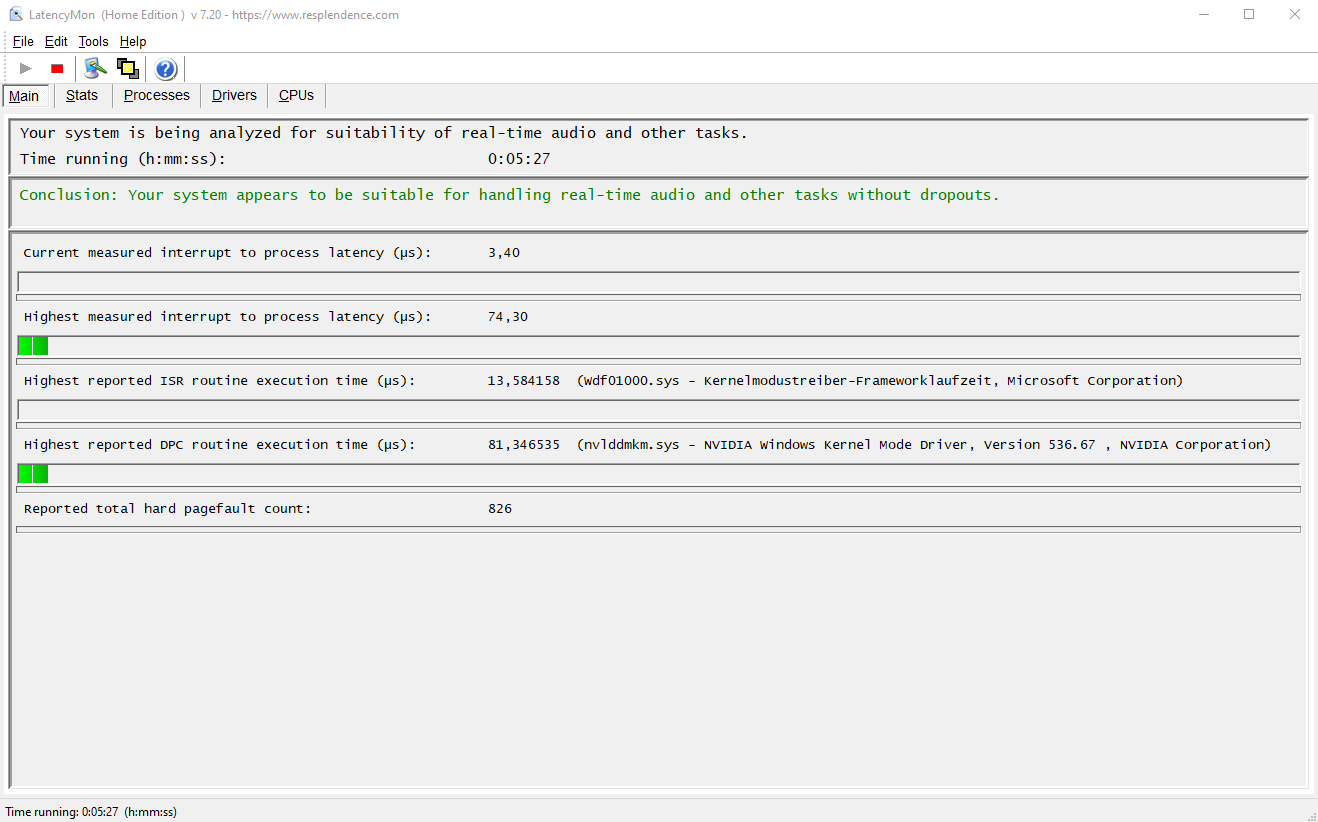Open the Processes tab
Viewport: 1318px width, 822px height.
click(x=157, y=95)
